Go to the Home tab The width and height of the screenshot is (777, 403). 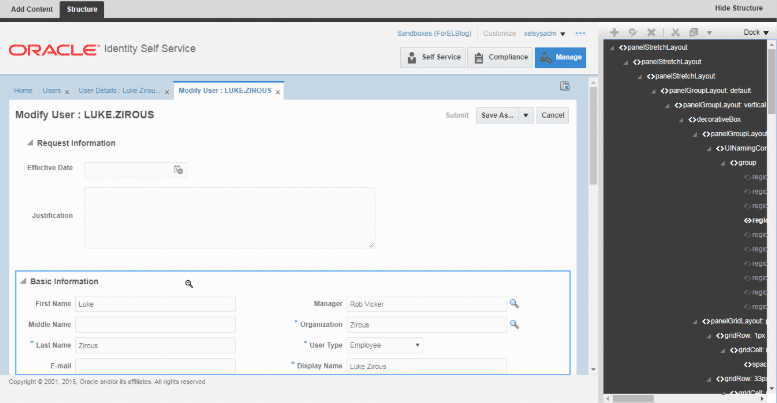pyautogui.click(x=23, y=91)
